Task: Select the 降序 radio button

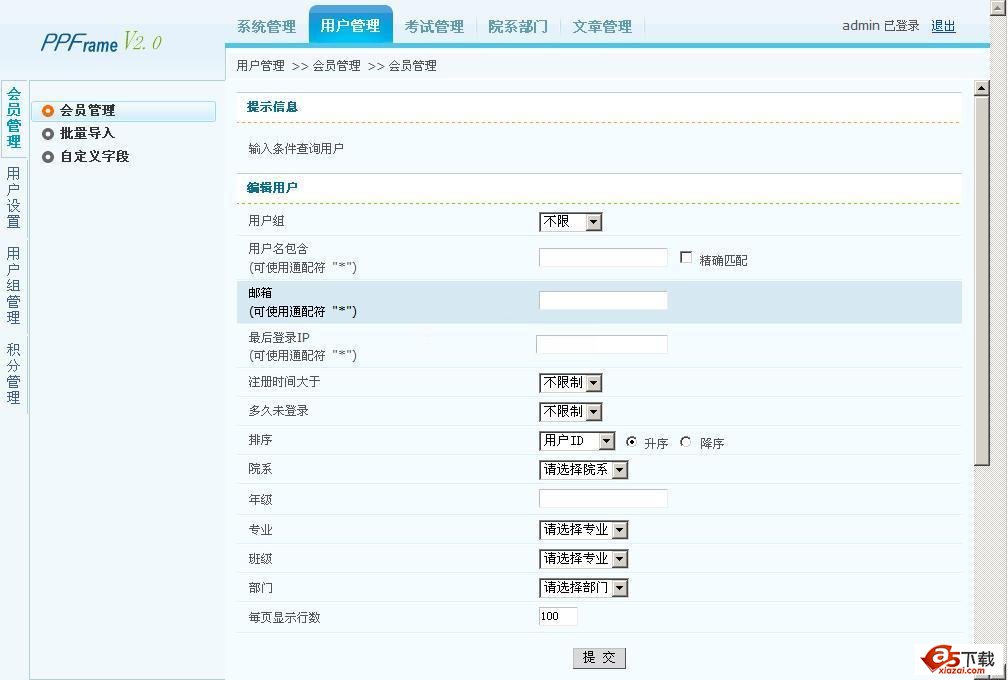Action: point(684,442)
